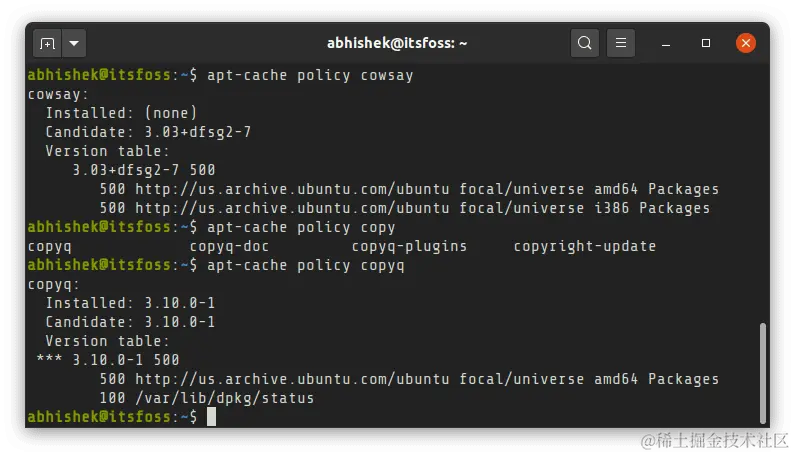This screenshot has height=456, width=795.
Task: Open the hamburger menu
Action: click(x=621, y=43)
